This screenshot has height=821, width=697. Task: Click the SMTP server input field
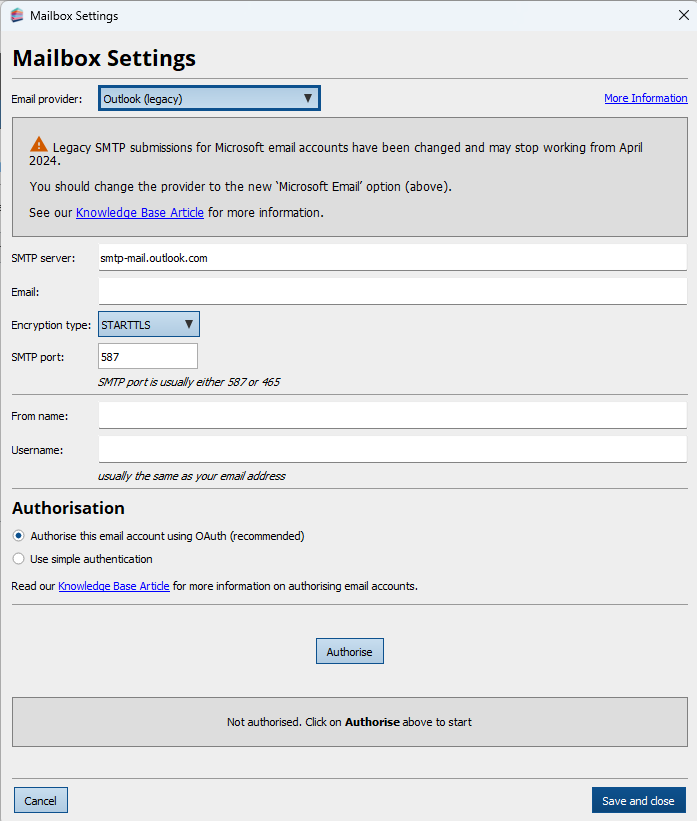392,258
